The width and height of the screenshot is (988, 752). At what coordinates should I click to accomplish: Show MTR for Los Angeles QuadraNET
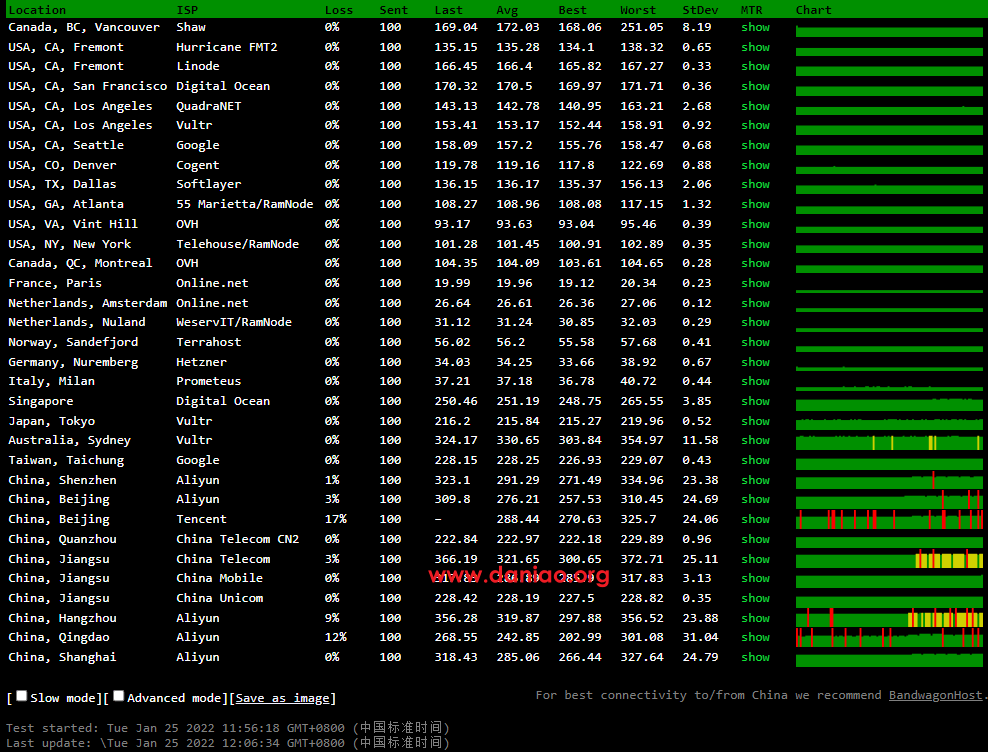tap(755, 106)
